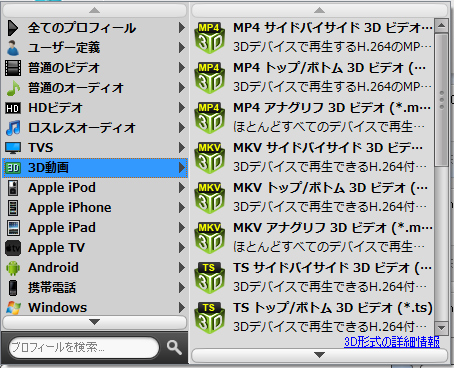Screen dimensions: 456x368
Task: Click the ロスレスオーディオ blue music icon
Action: (x=13, y=128)
